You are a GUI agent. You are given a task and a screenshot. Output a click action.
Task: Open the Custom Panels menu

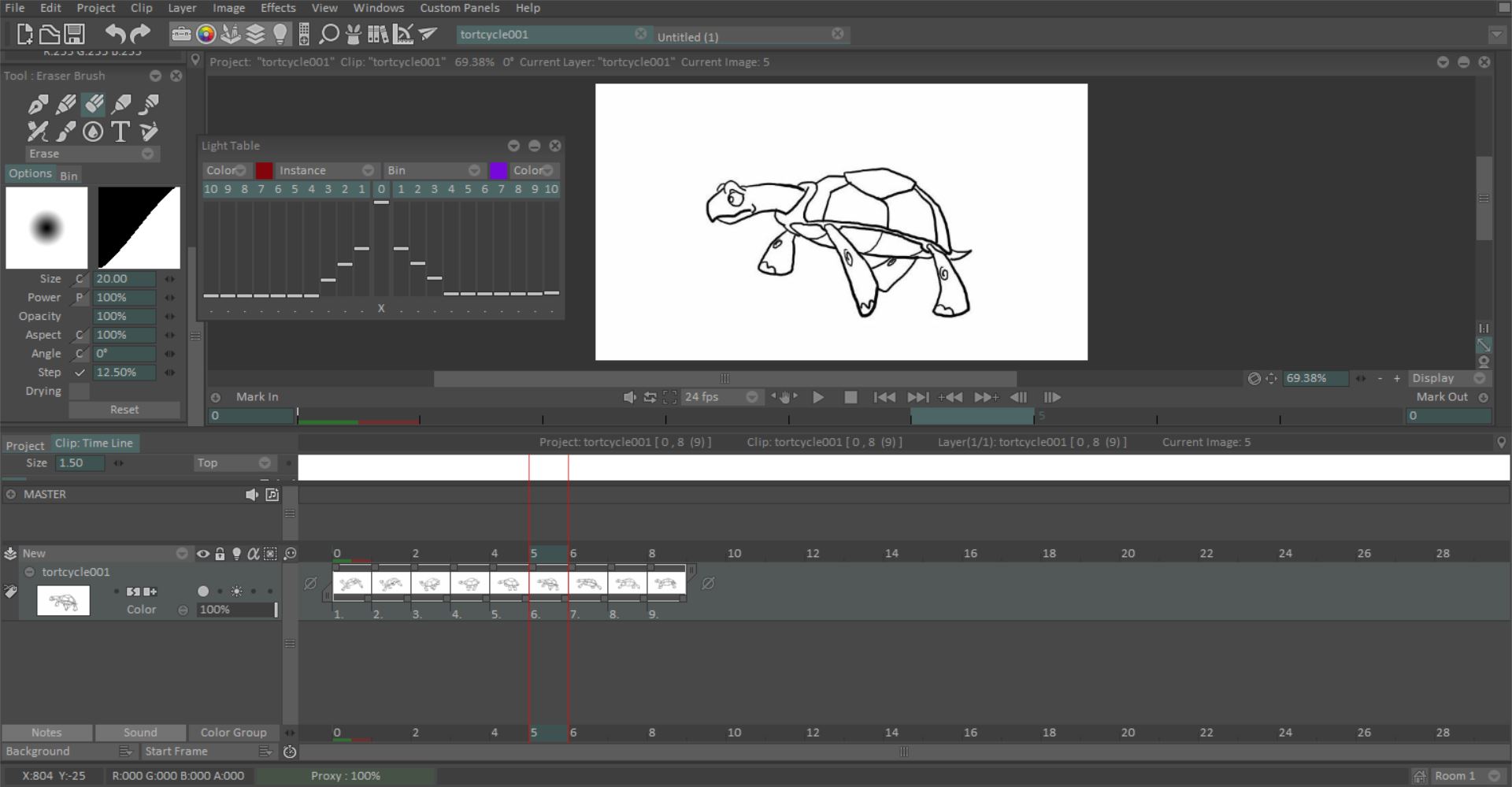pyautogui.click(x=459, y=8)
